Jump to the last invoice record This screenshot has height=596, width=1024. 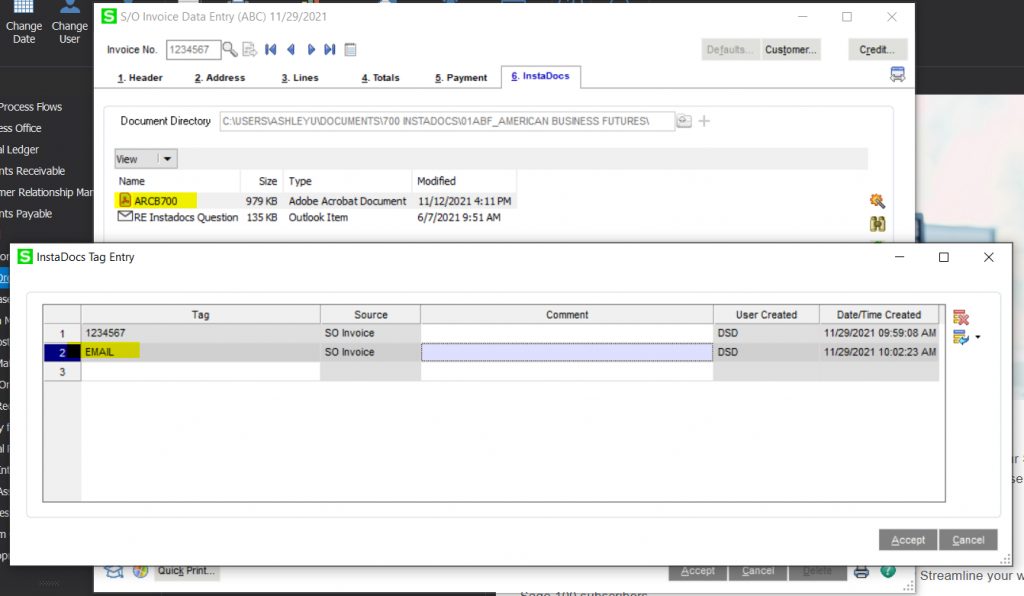(x=330, y=49)
